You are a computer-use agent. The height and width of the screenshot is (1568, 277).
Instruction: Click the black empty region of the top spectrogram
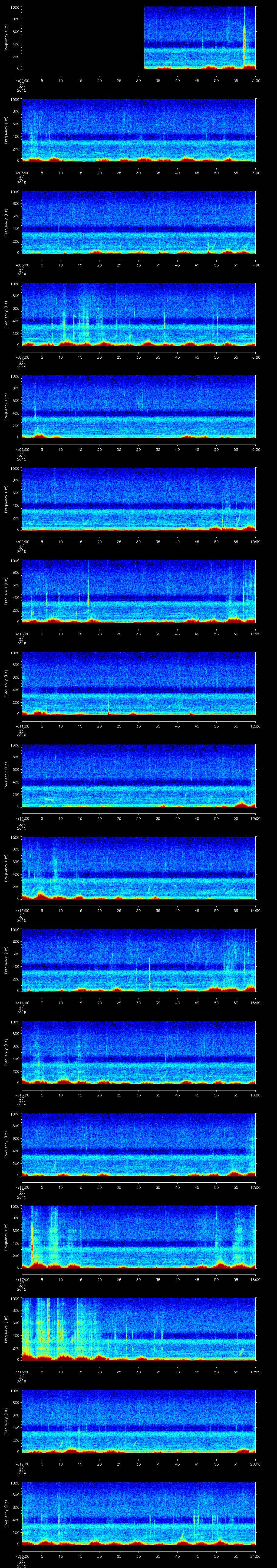[x=82, y=38]
